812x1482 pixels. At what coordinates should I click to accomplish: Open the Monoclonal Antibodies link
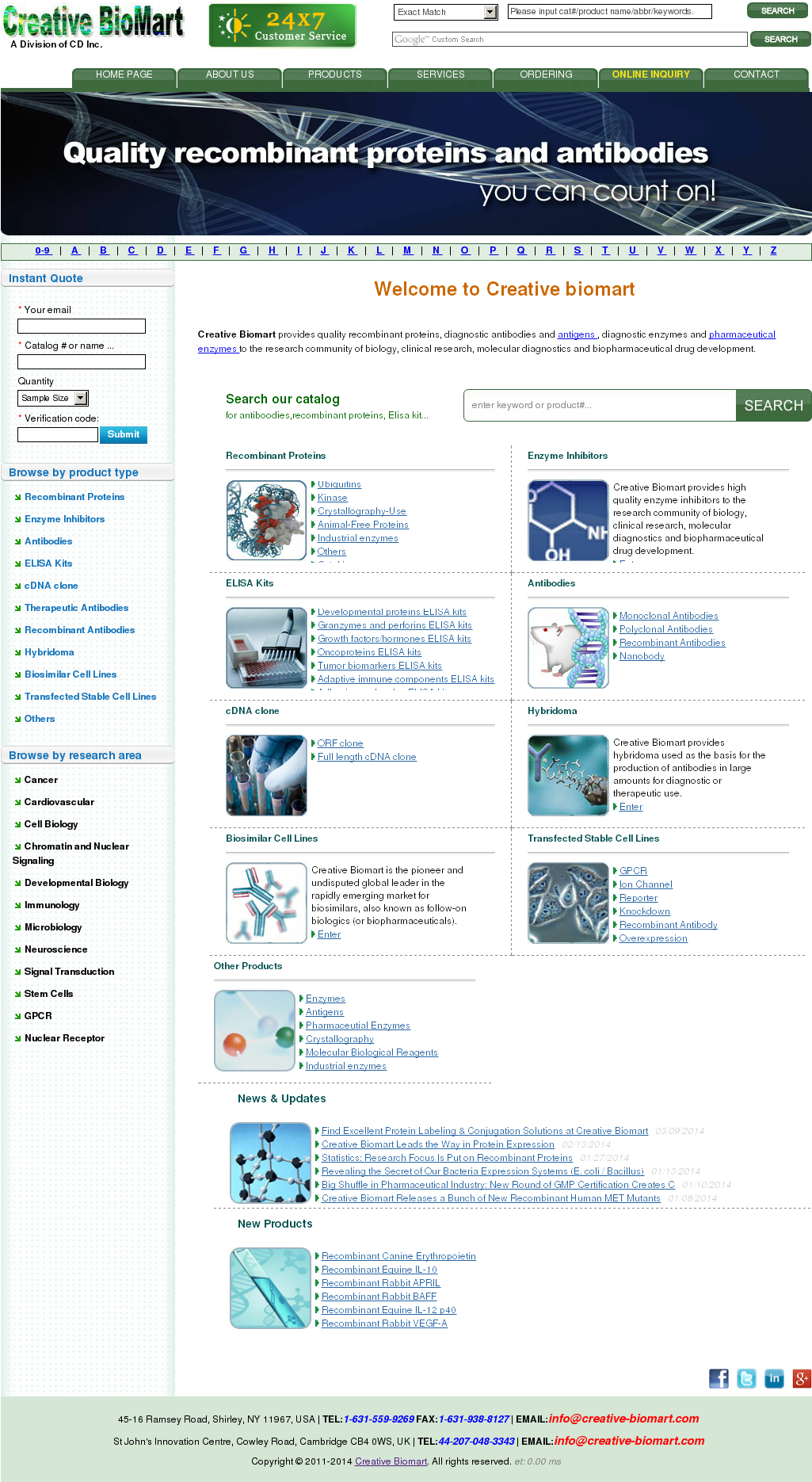tap(669, 616)
